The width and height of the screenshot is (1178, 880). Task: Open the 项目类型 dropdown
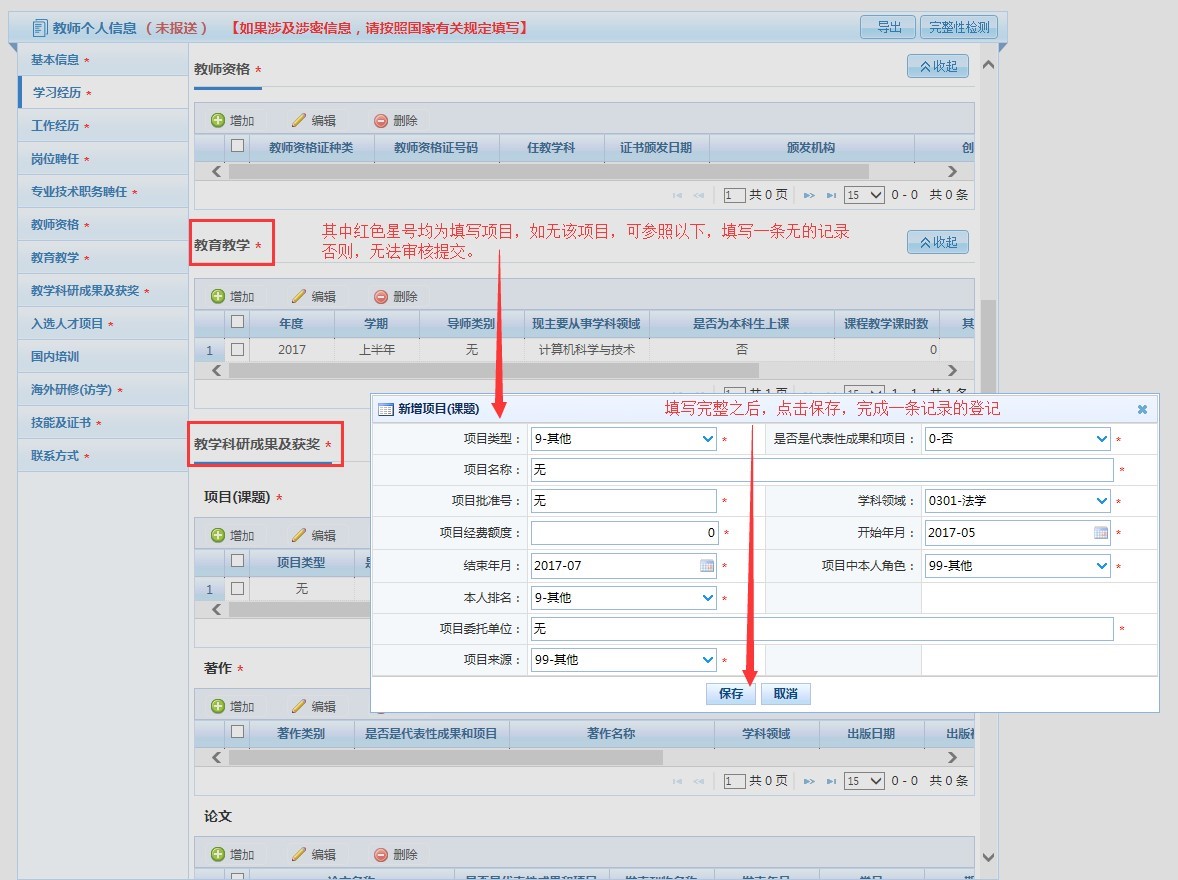click(707, 439)
